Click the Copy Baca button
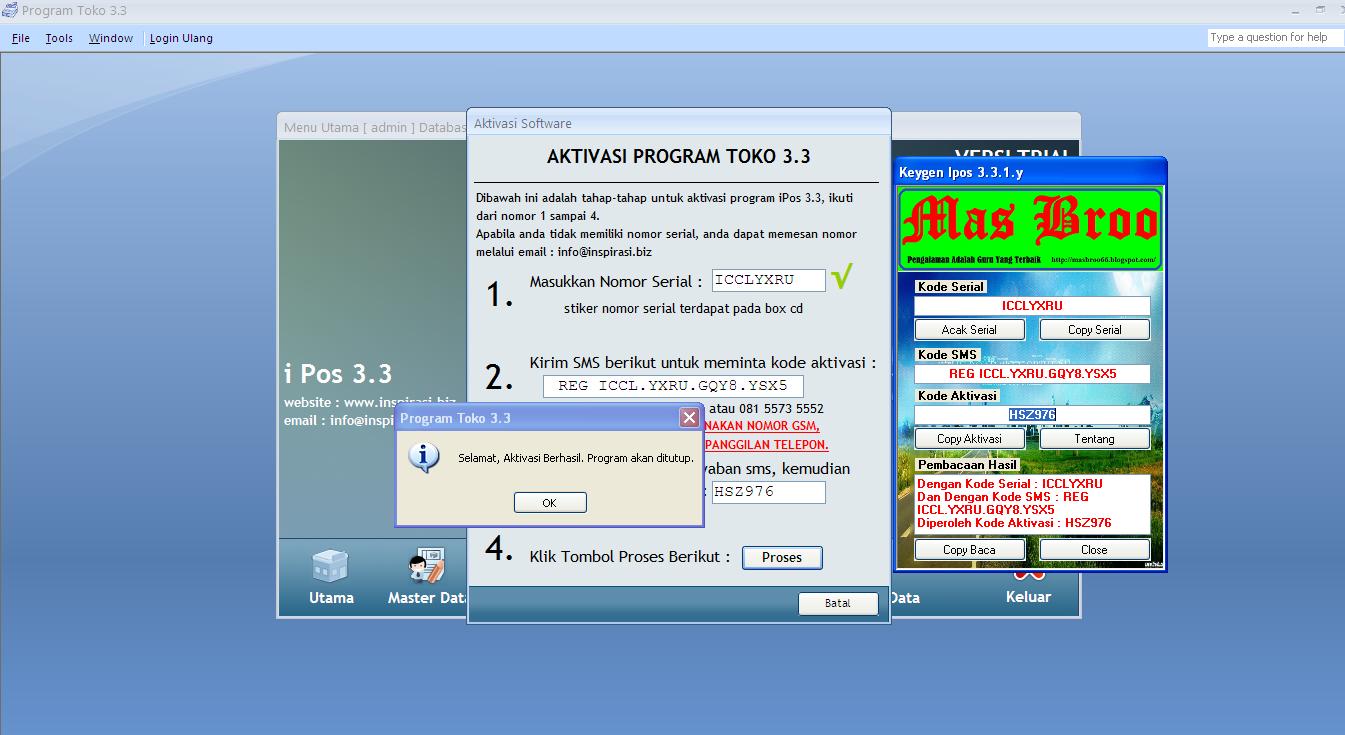Viewport: 1345px width, 735px height. pos(969,549)
